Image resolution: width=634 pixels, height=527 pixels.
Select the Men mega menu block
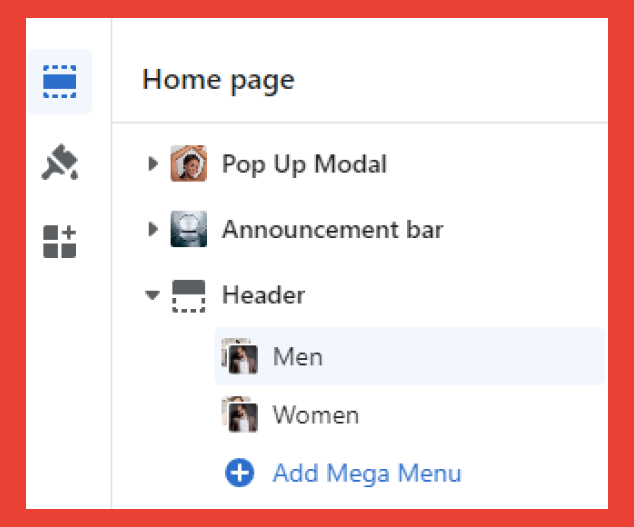click(409, 356)
